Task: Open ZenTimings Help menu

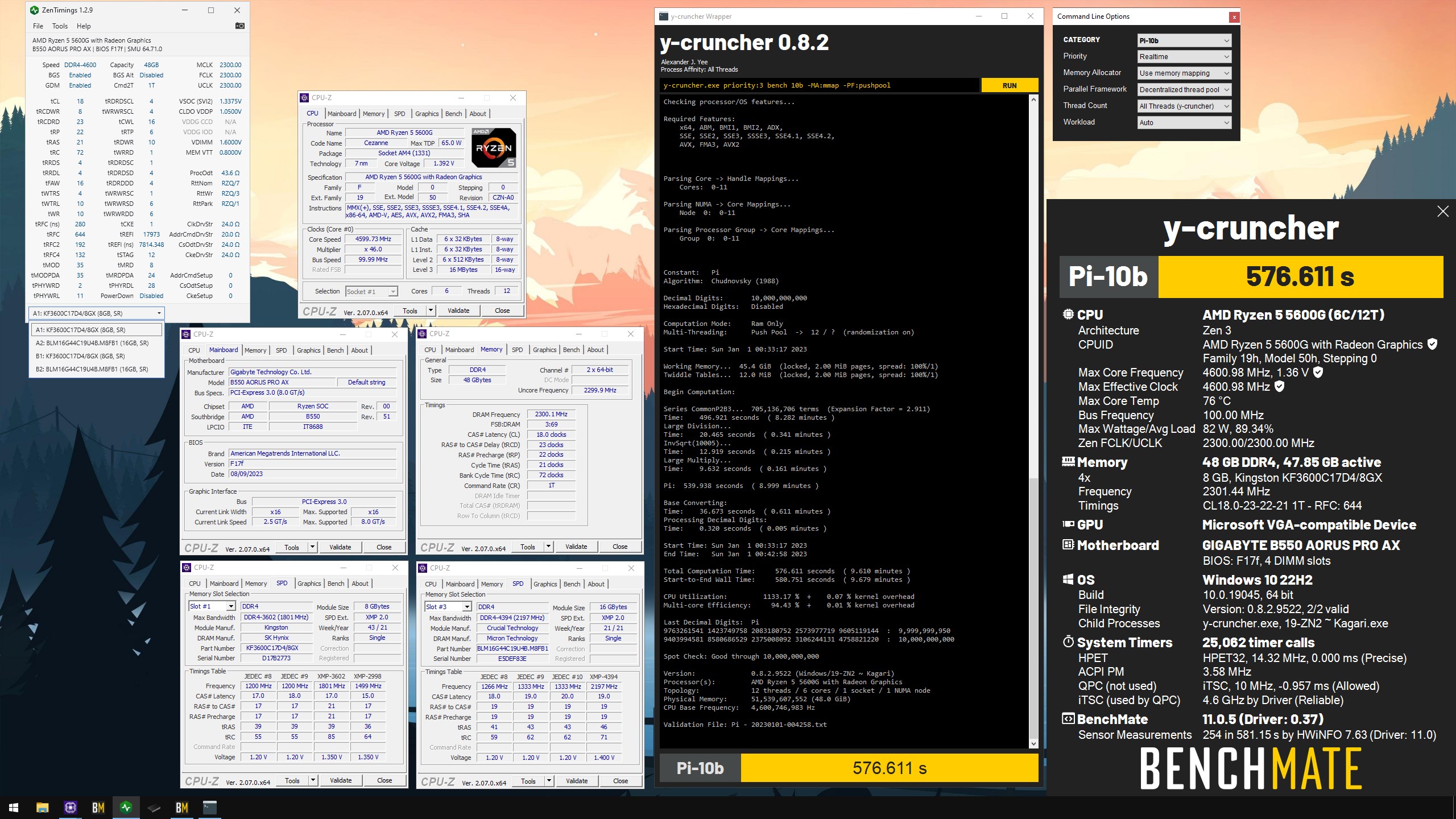Action: click(x=84, y=26)
